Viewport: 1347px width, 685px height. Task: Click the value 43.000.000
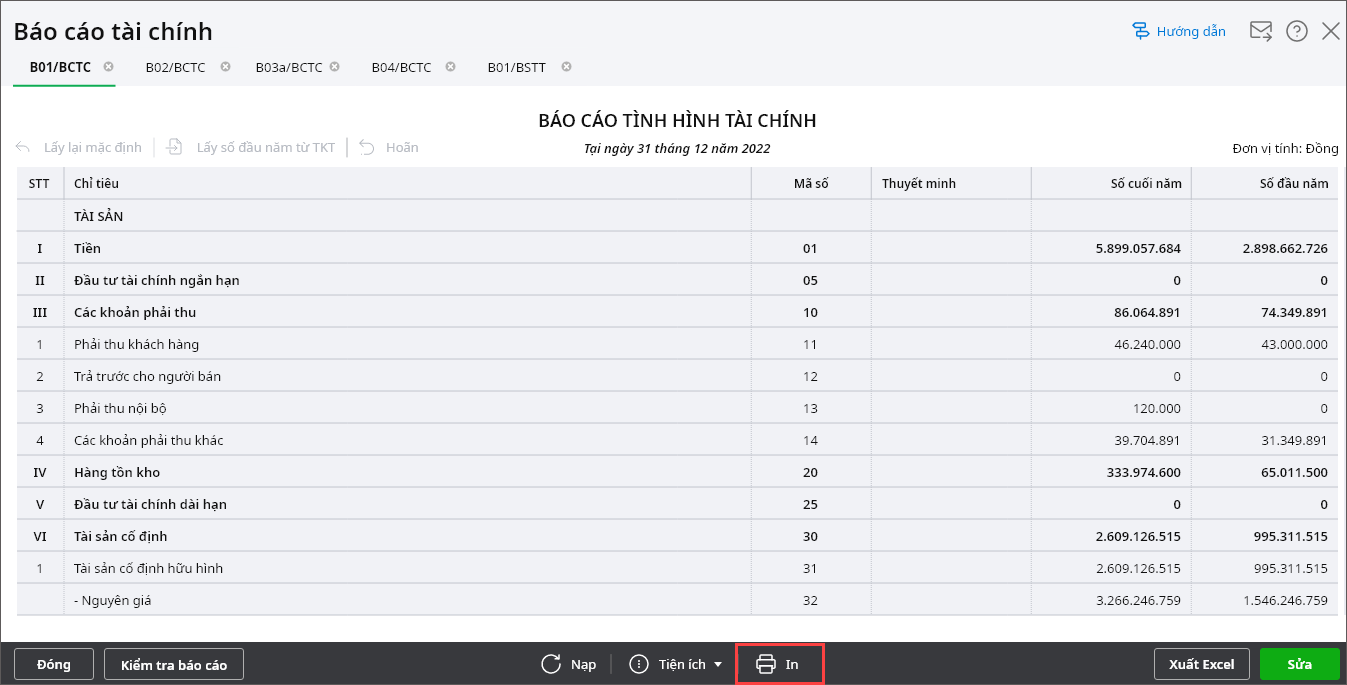[x=1294, y=344]
